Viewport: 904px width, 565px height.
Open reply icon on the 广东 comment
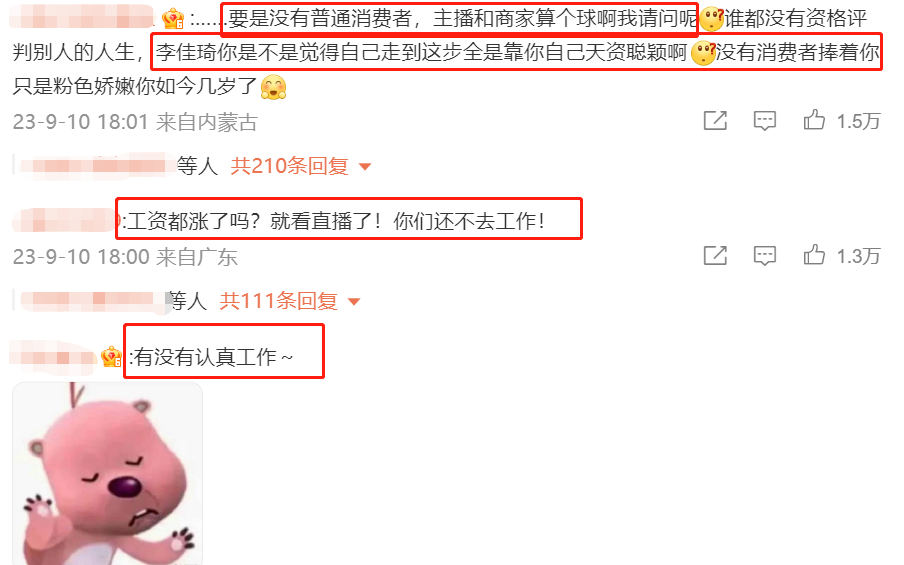click(764, 255)
